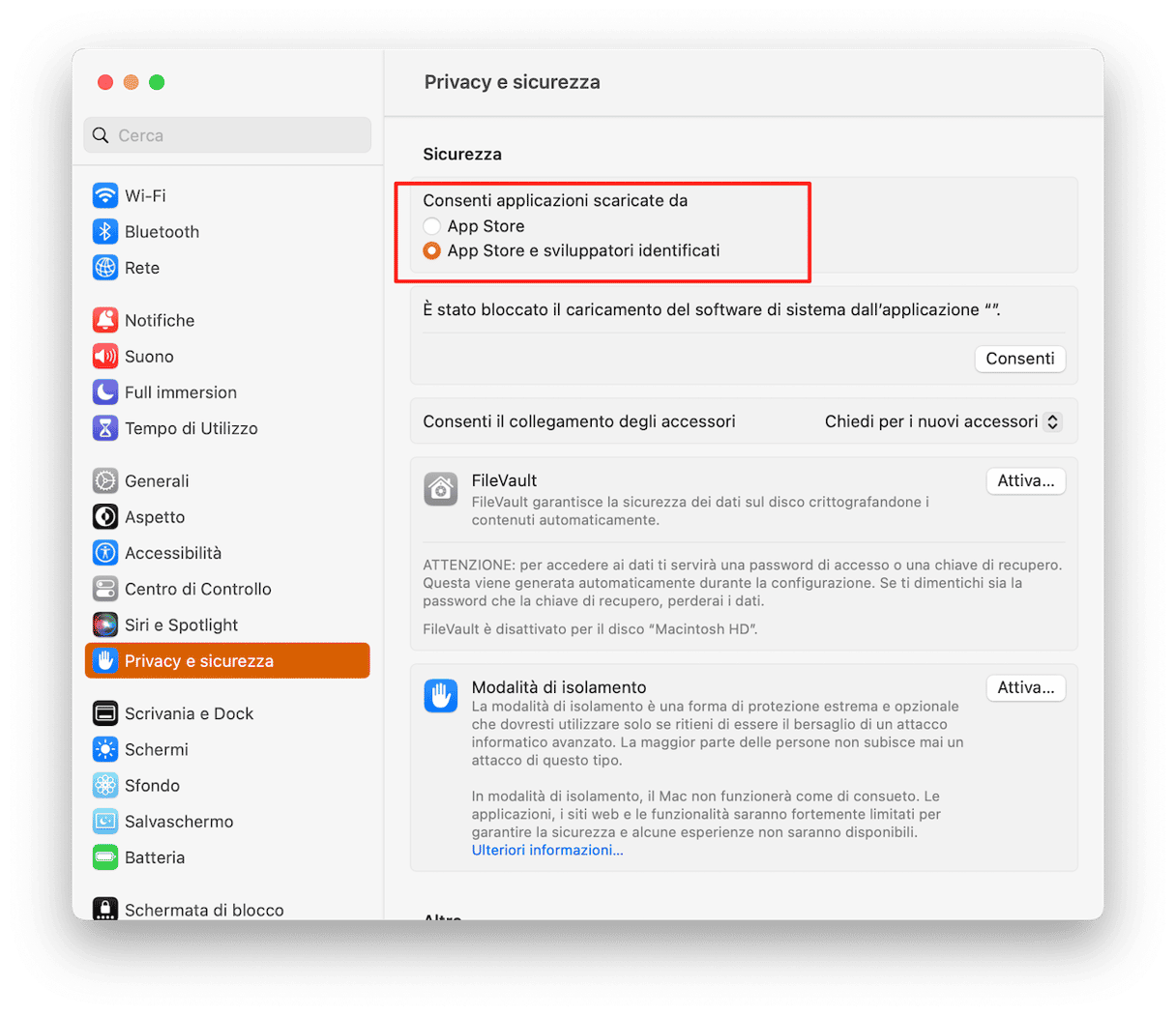Open the Notifiche bell icon
The width and height of the screenshot is (1176, 1015).
coord(104,320)
